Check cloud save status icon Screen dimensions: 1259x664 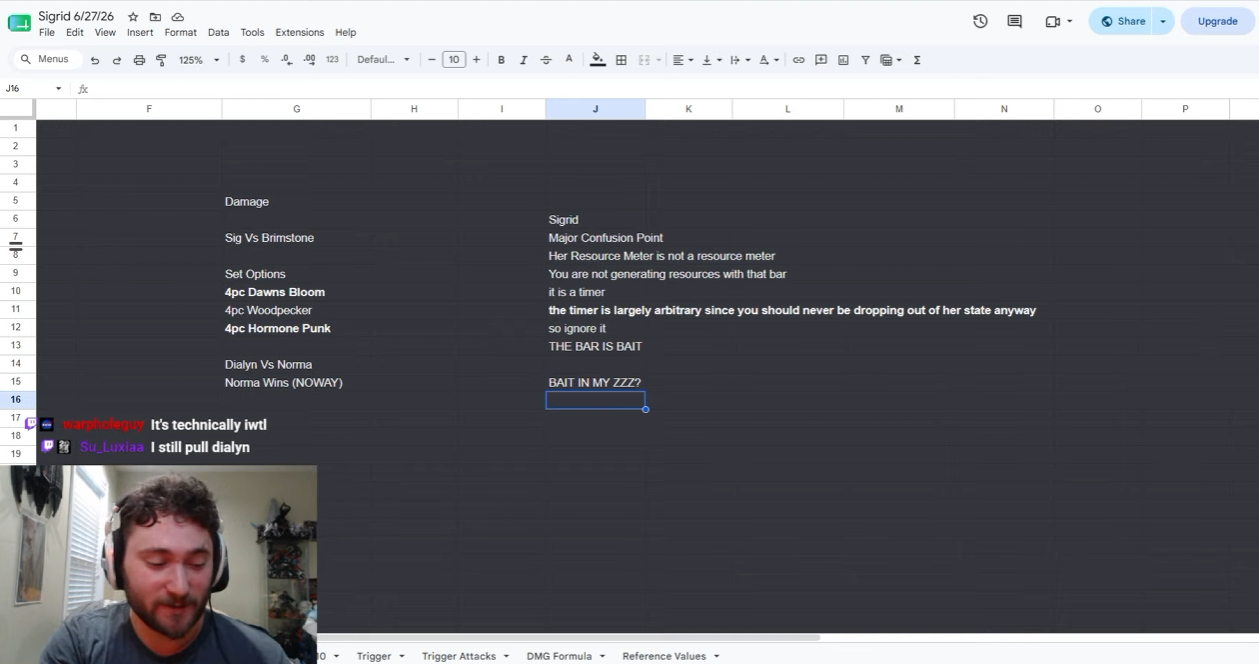pos(178,17)
